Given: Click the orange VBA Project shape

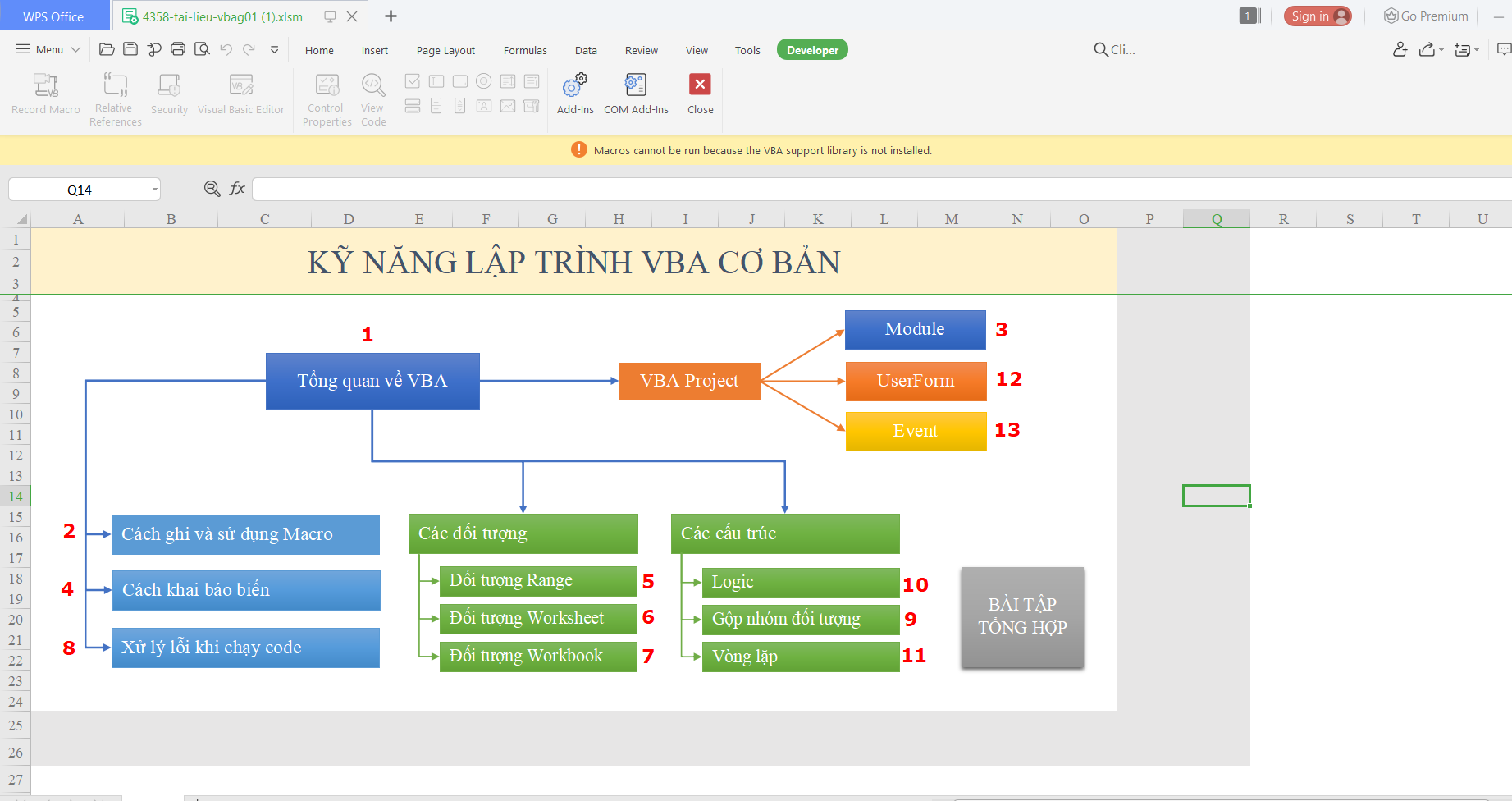Looking at the screenshot, I should tap(689, 381).
